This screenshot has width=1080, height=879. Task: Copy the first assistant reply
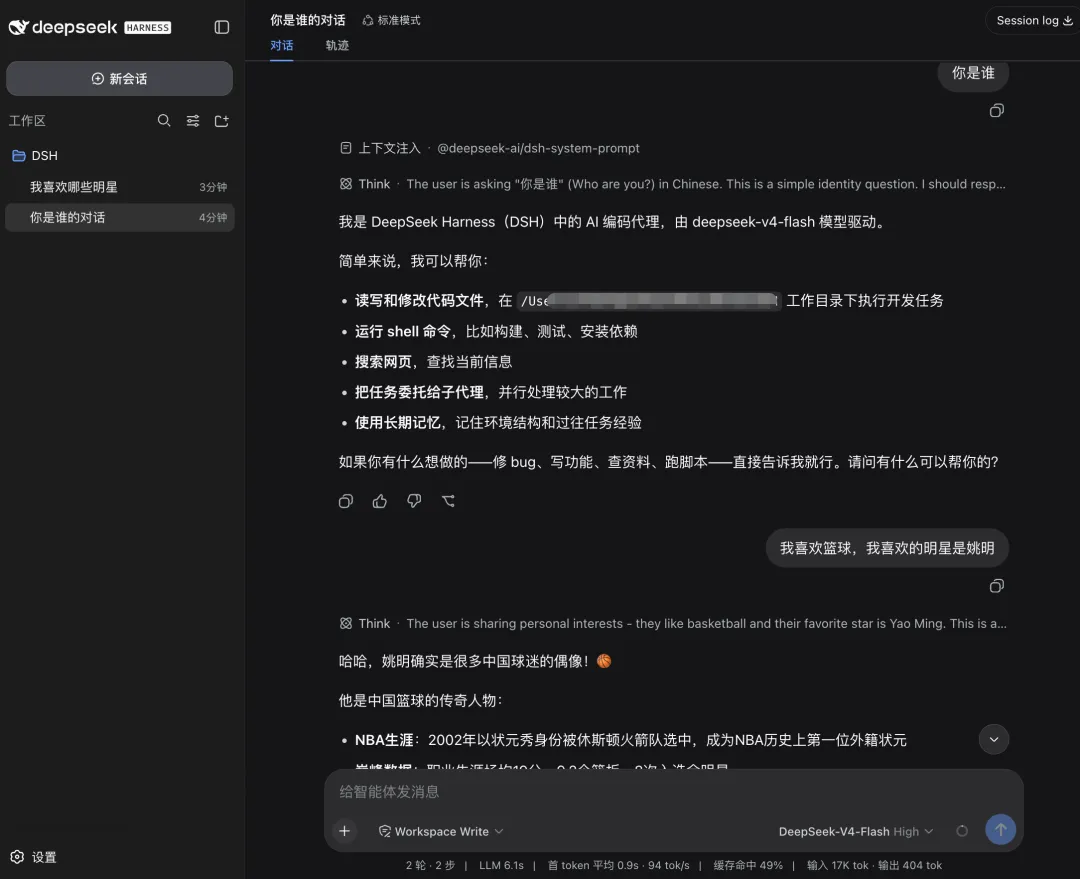pos(346,501)
